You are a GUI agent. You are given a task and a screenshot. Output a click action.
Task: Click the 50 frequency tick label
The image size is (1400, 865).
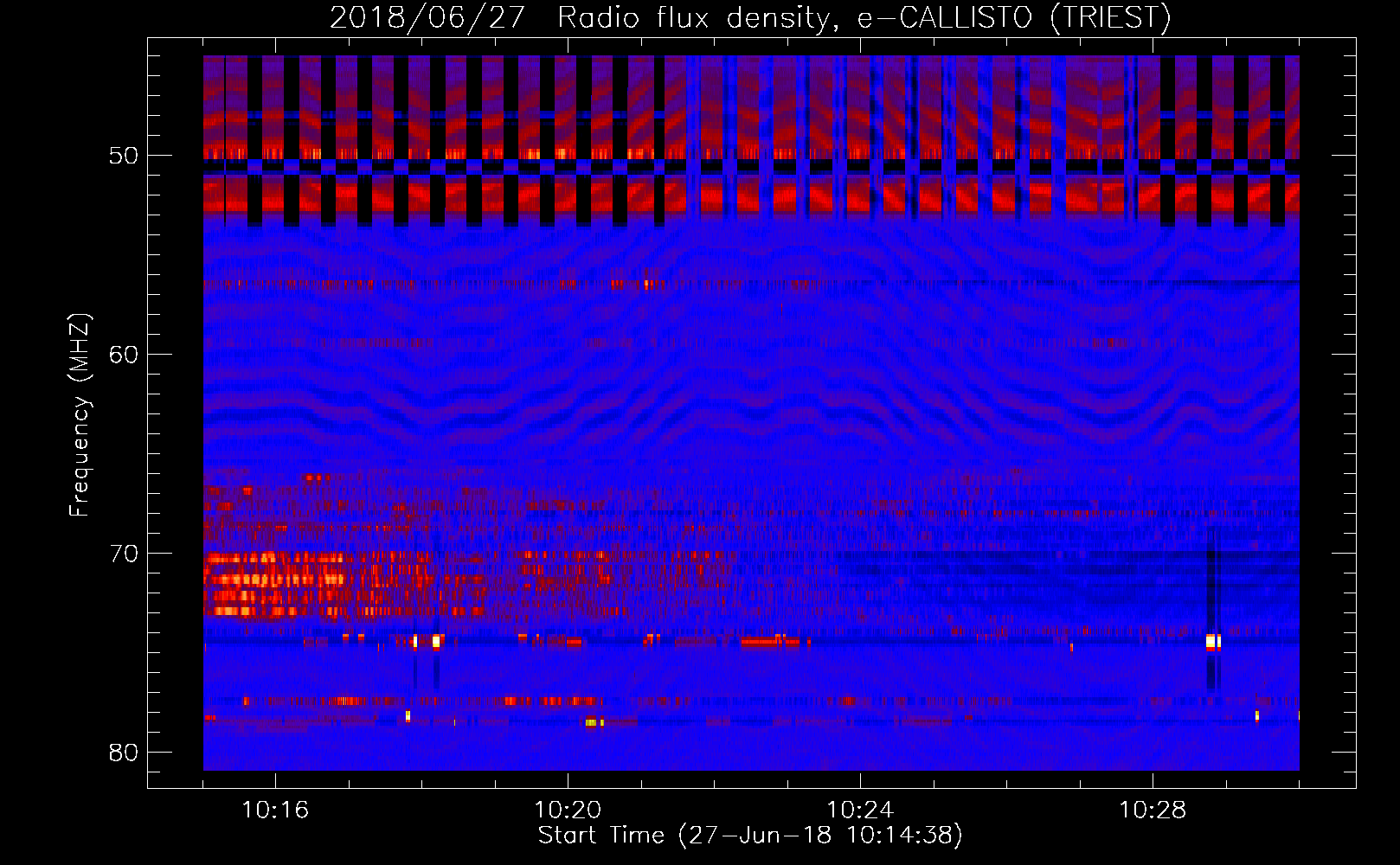pos(124,156)
